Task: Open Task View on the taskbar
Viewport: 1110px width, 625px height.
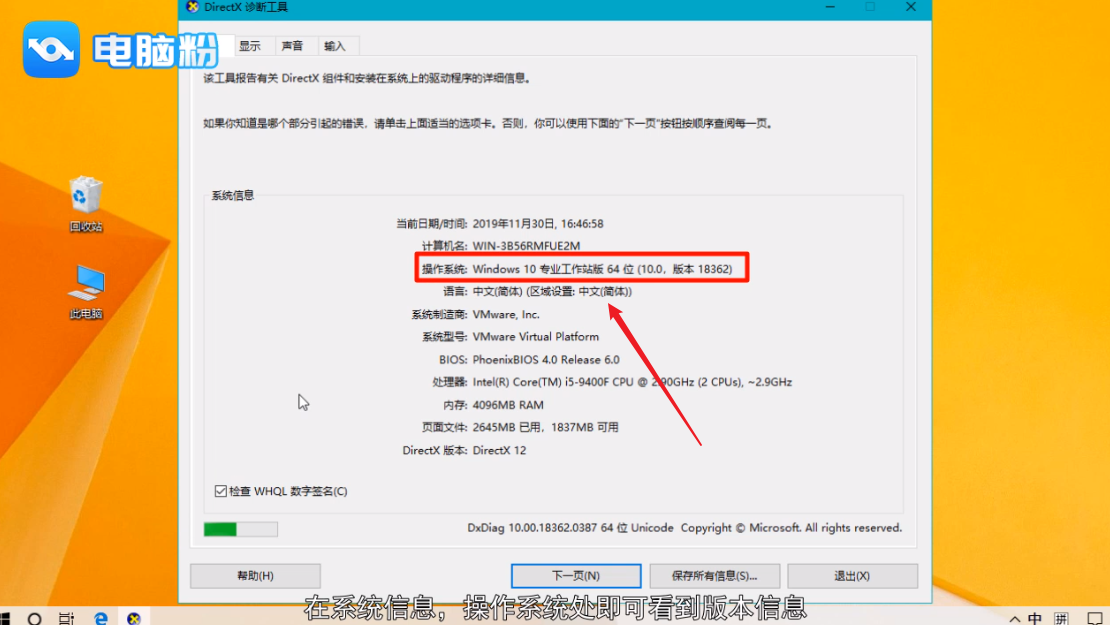Action: point(67,618)
